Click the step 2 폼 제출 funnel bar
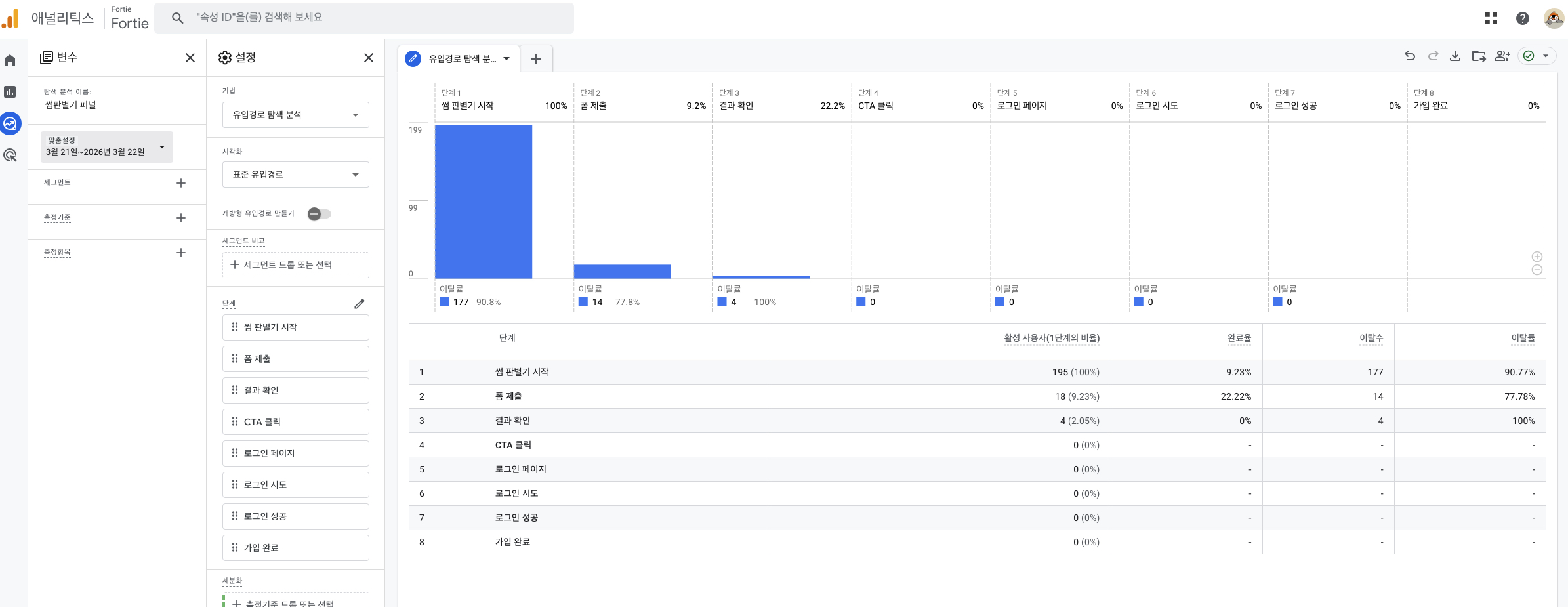 click(623, 272)
